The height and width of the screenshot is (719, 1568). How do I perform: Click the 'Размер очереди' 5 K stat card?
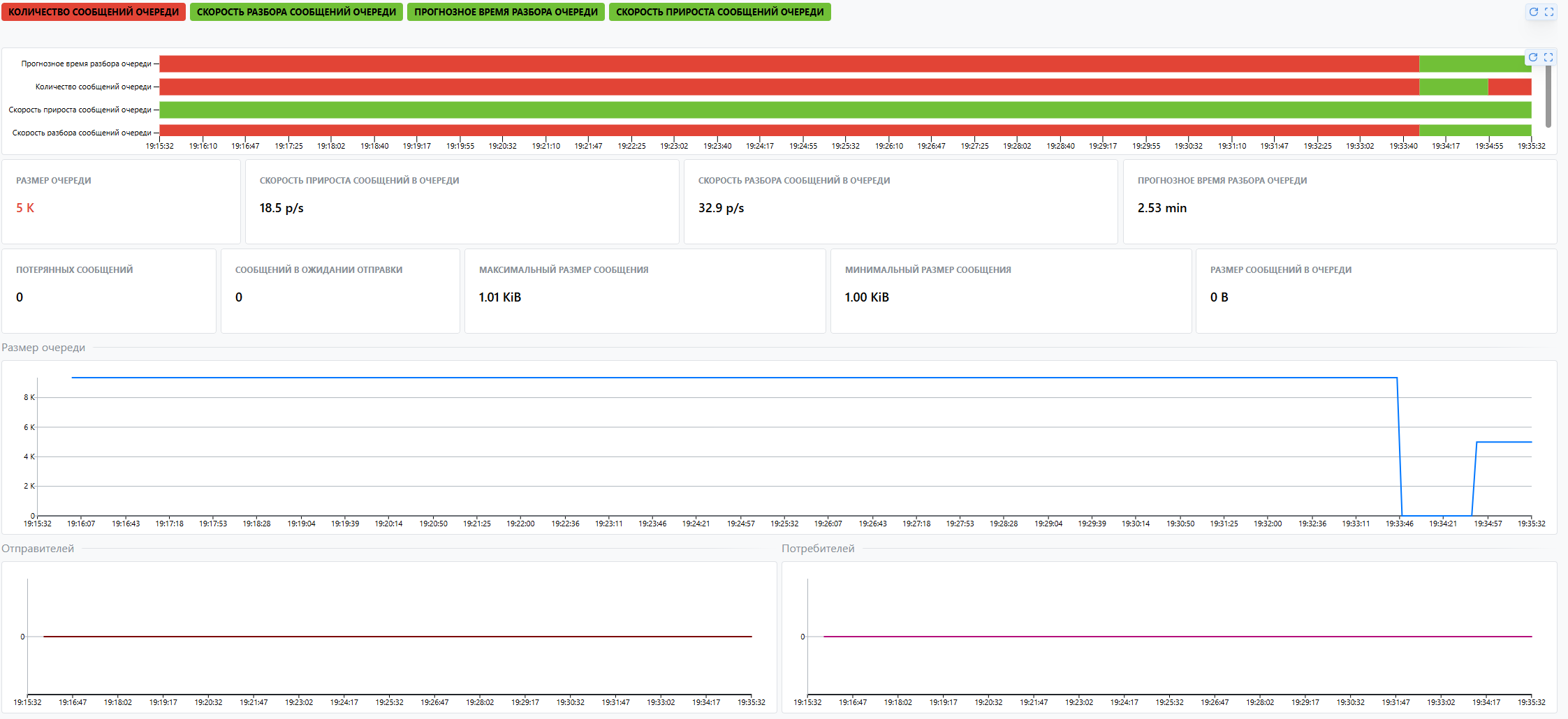121,202
